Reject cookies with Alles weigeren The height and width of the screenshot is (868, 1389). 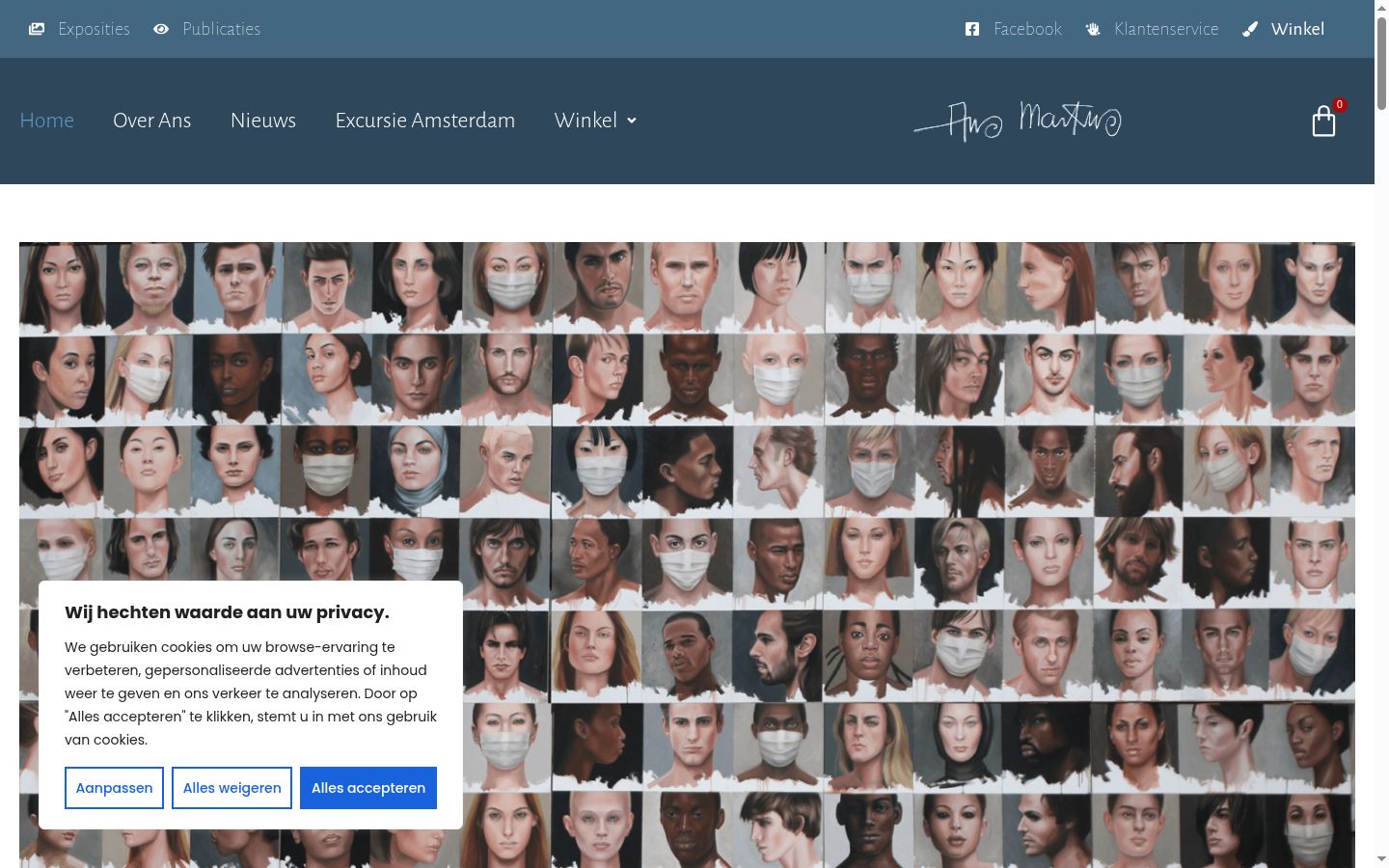tap(231, 788)
